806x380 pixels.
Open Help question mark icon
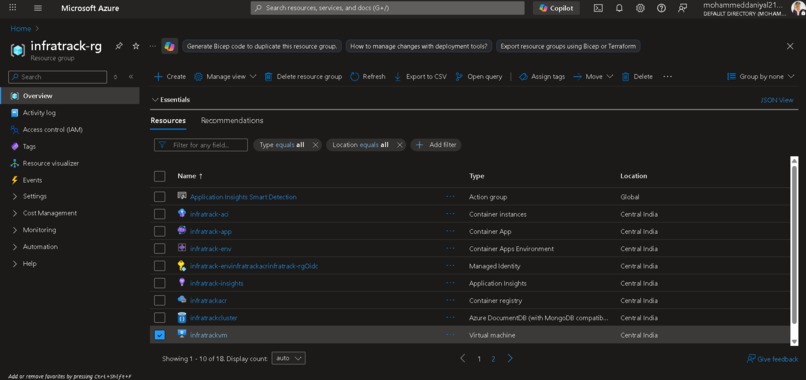point(662,8)
